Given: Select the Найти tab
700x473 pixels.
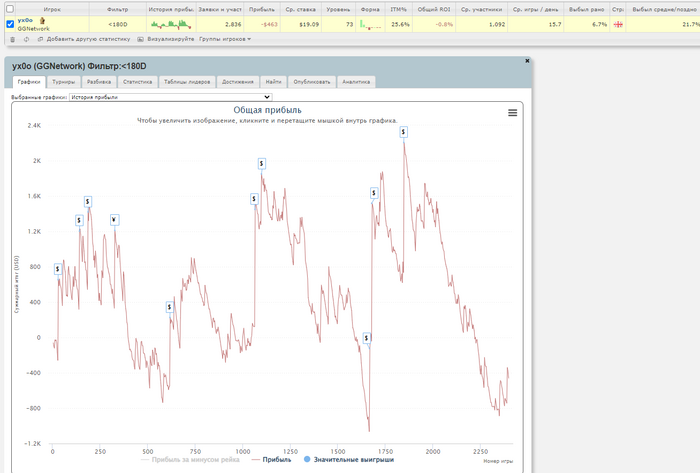Looking at the screenshot, I should coord(273,82).
